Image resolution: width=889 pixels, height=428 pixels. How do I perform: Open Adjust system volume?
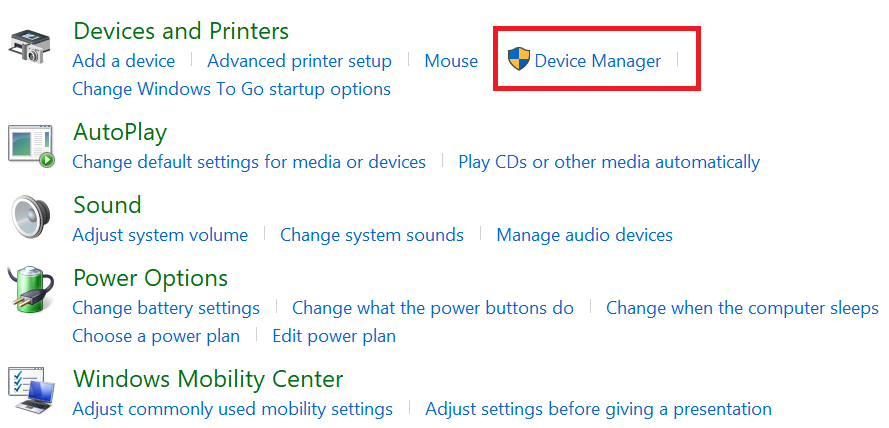pyautogui.click(x=160, y=235)
